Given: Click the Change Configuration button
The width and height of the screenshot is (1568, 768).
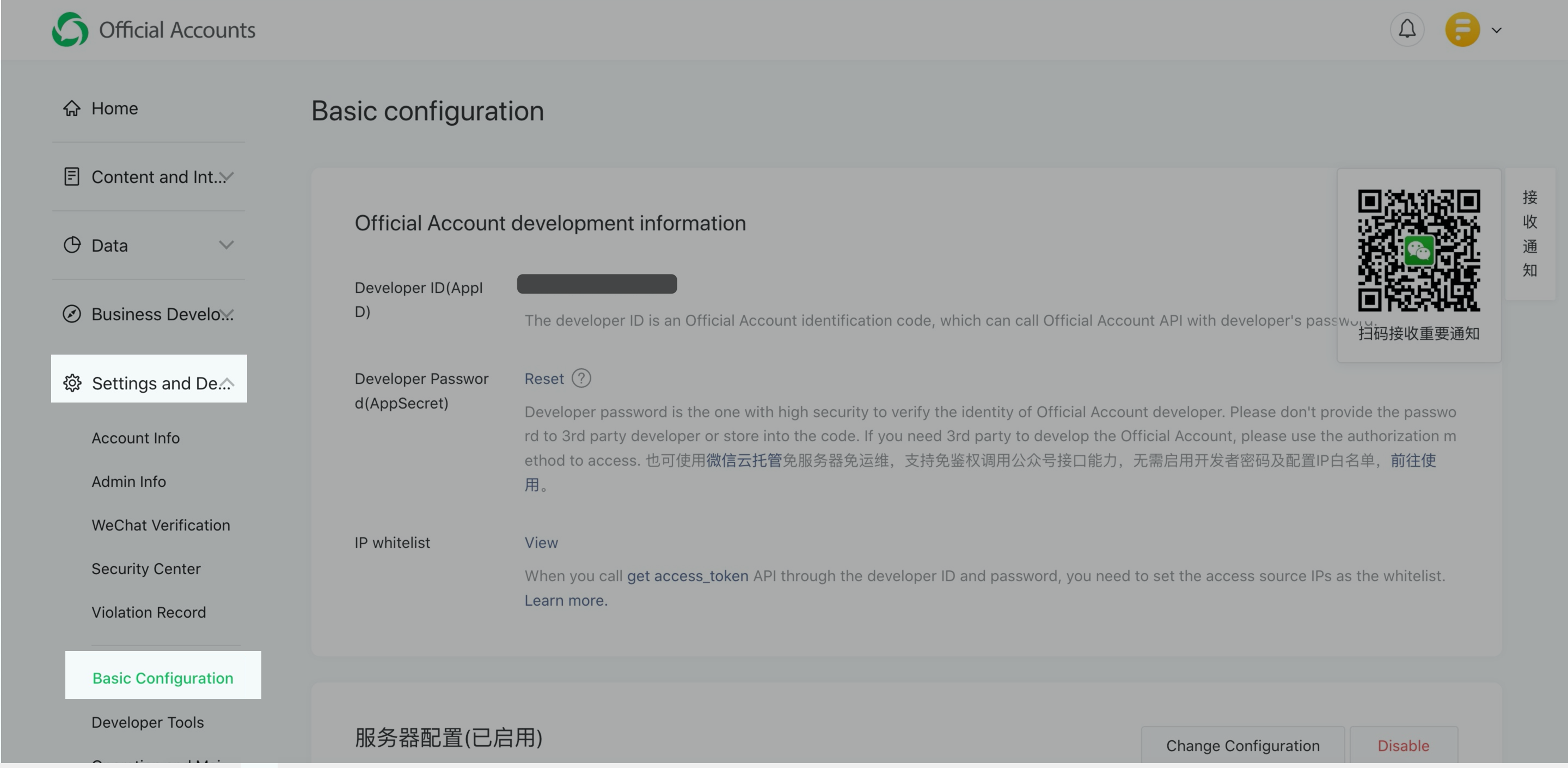Looking at the screenshot, I should click(1242, 745).
